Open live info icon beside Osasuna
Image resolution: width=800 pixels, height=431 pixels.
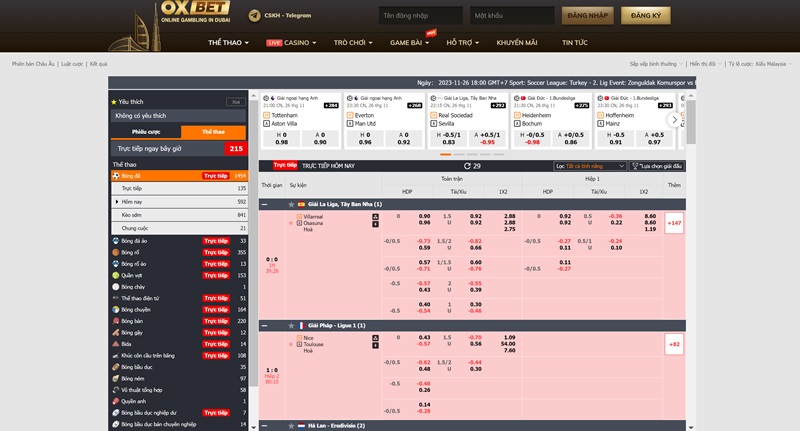(376, 224)
